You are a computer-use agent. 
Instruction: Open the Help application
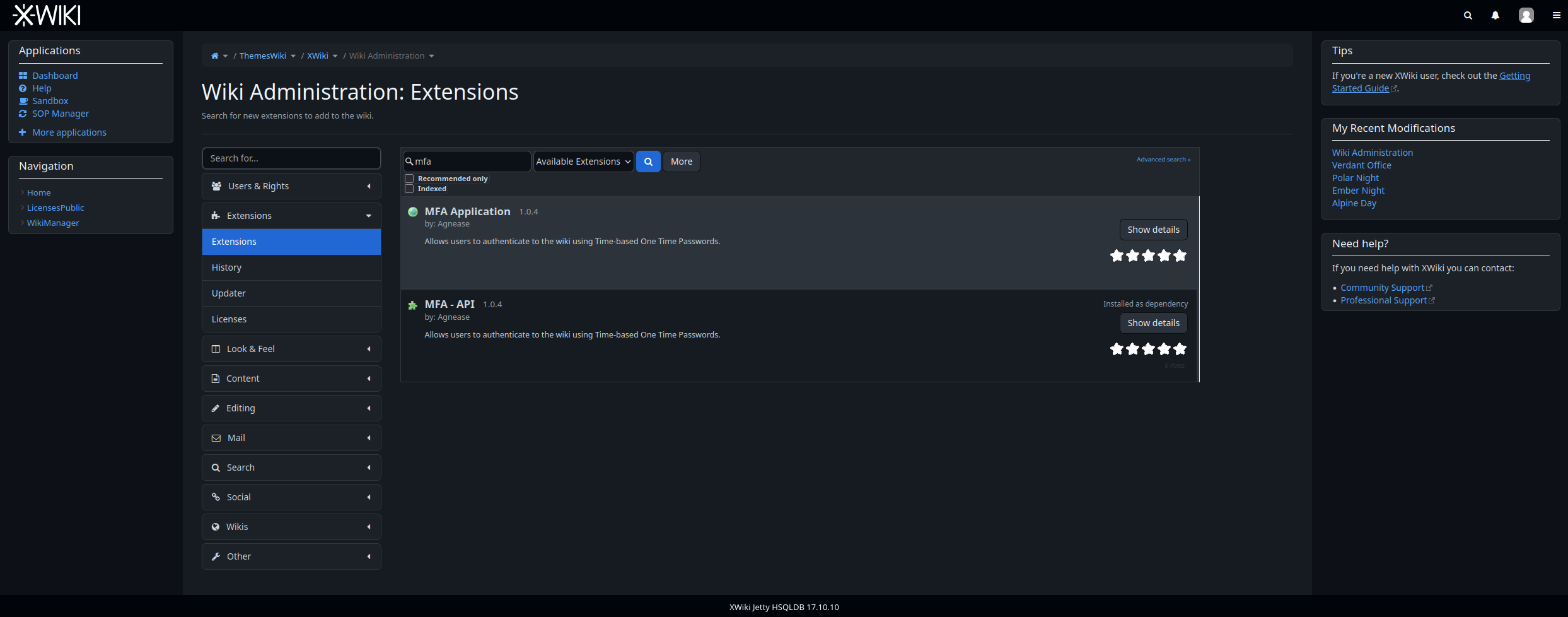coord(42,88)
